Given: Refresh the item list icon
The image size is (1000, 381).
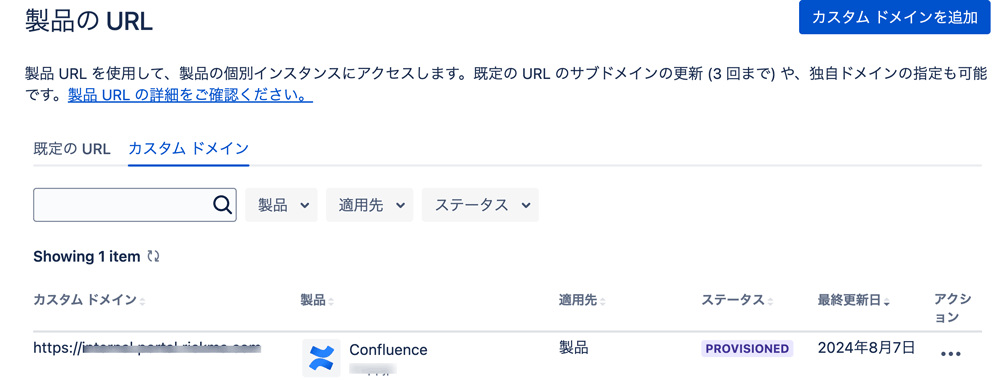Looking at the screenshot, I should pyautogui.click(x=153, y=257).
